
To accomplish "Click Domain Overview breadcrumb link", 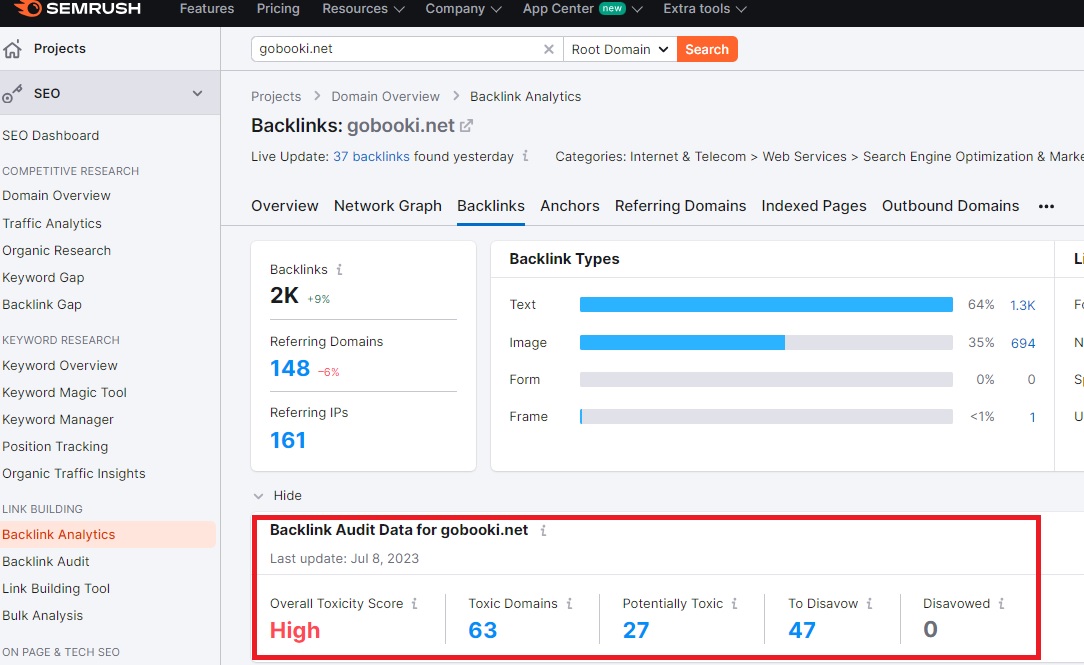I will click(385, 97).
